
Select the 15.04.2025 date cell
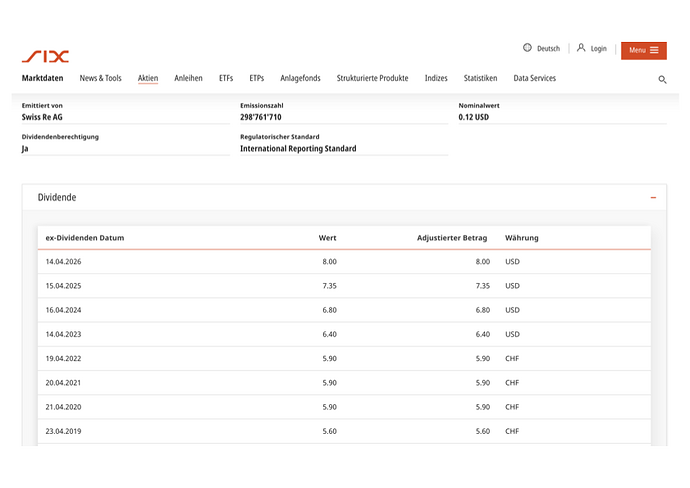tap(63, 286)
